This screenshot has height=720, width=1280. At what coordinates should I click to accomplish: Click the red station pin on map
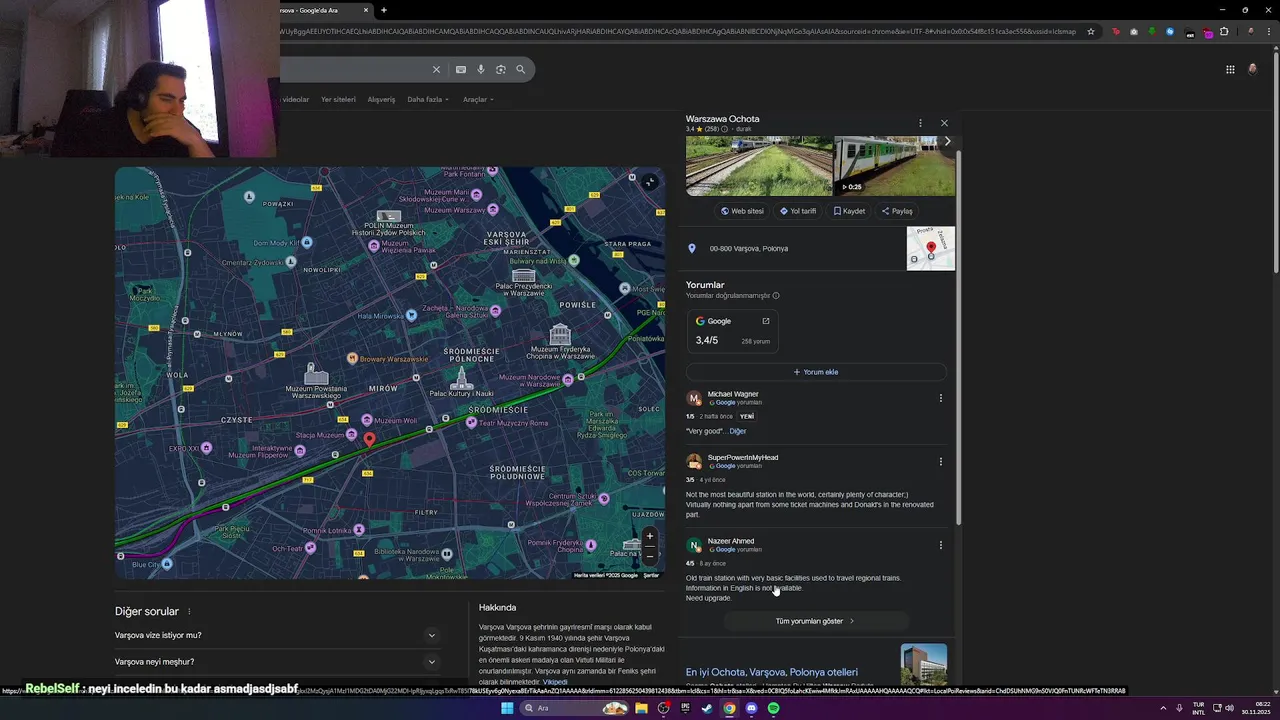369,438
